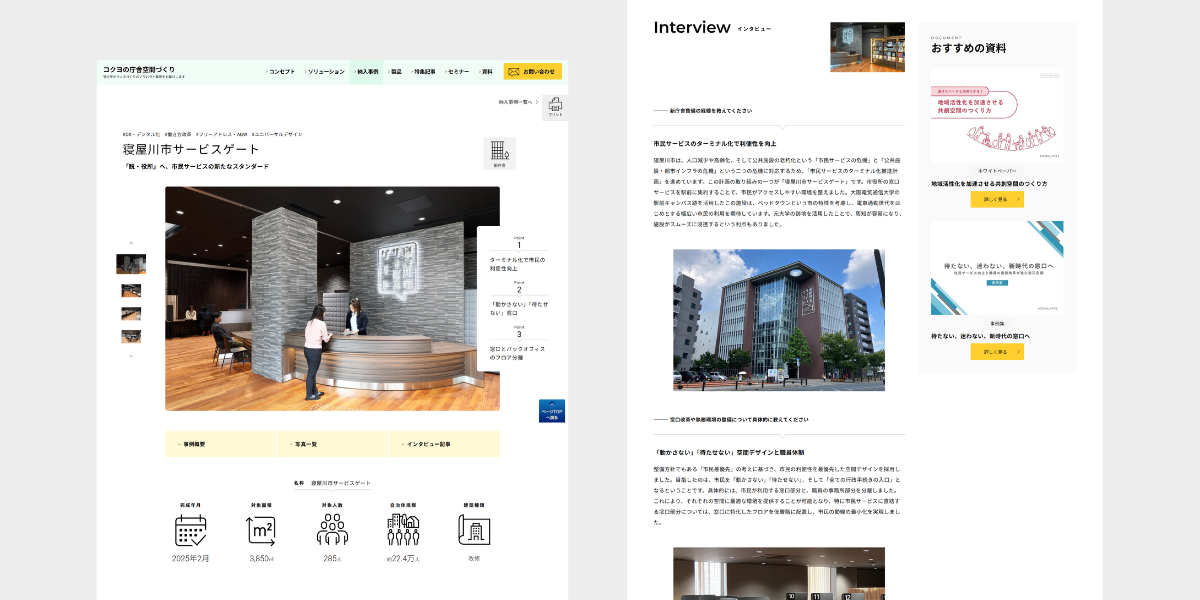This screenshot has width=1200, height=600.
Task: Go to the セミナー navigation item
Action: click(x=457, y=72)
